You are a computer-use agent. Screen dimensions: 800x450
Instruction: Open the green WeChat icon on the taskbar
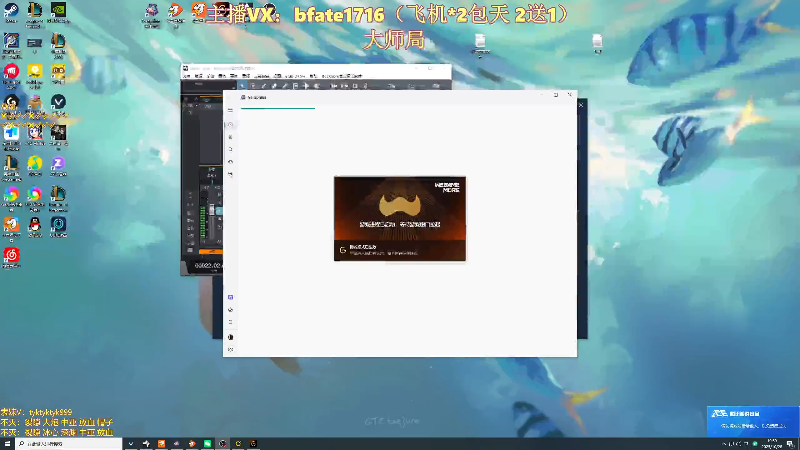[x=207, y=444]
